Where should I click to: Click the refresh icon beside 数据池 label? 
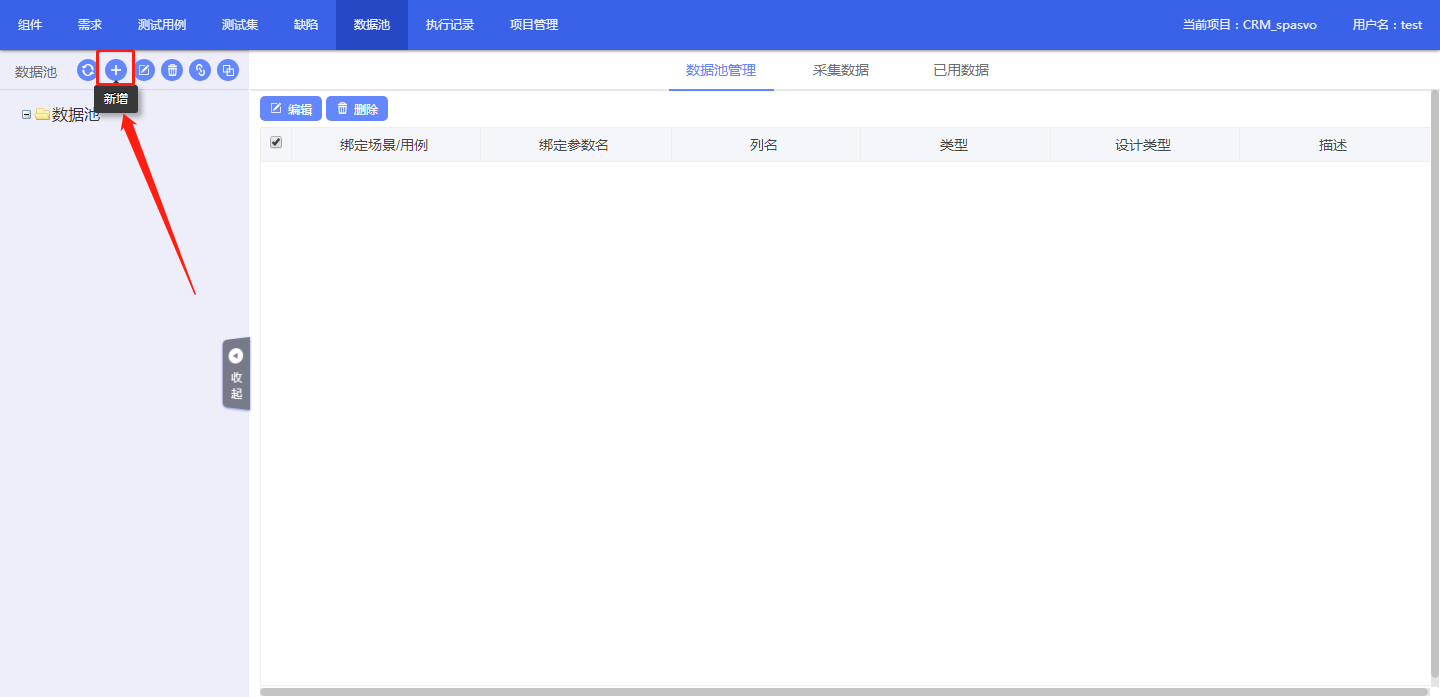coord(88,70)
